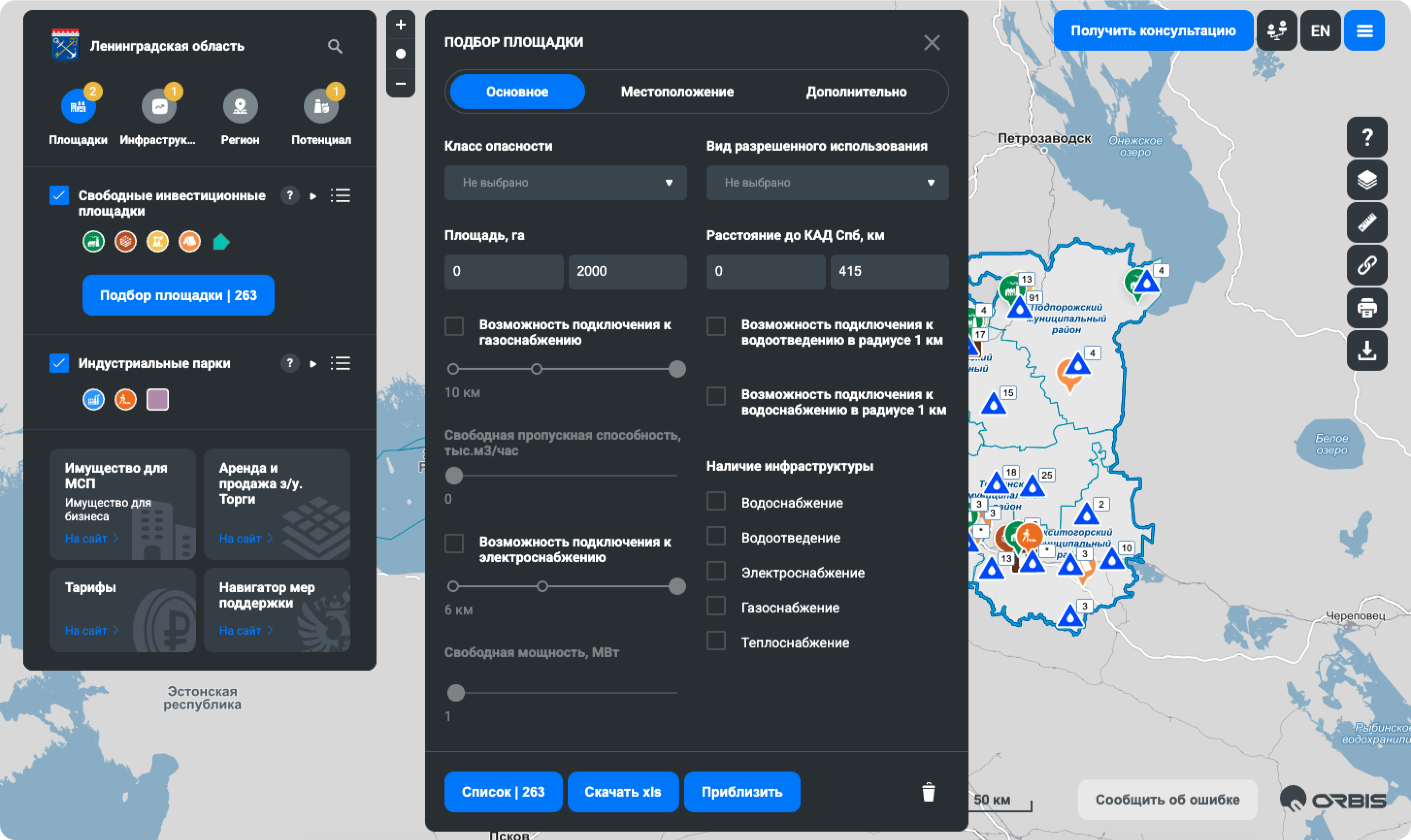Click the ruler measurement tool icon
1411x840 pixels.
(x=1366, y=223)
